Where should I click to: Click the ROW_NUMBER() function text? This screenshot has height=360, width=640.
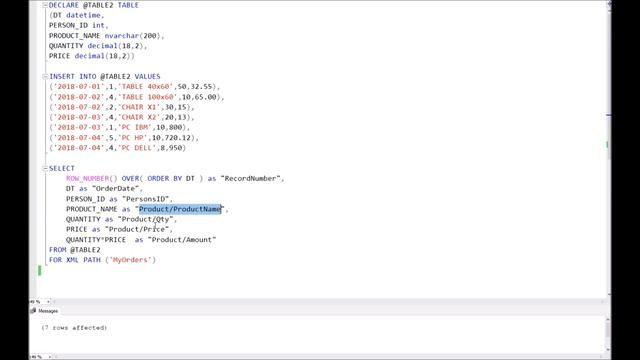[91, 178]
